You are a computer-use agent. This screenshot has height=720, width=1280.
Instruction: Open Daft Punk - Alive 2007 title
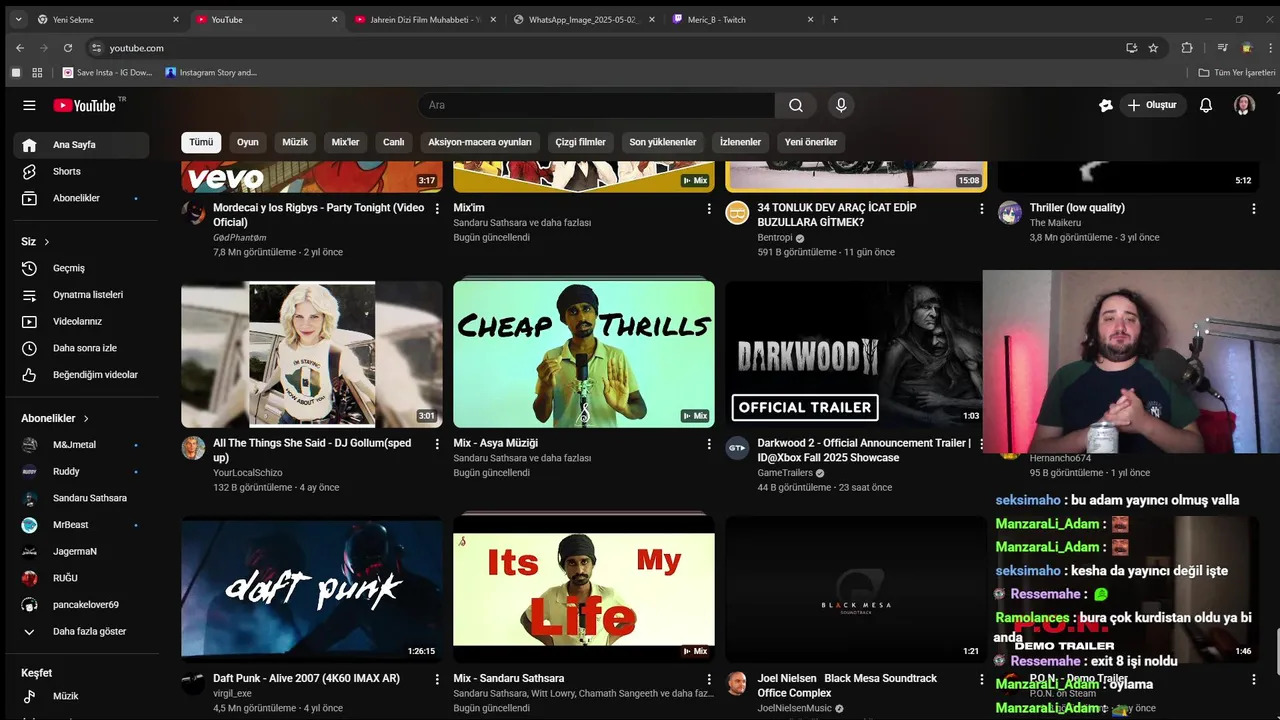pos(306,678)
